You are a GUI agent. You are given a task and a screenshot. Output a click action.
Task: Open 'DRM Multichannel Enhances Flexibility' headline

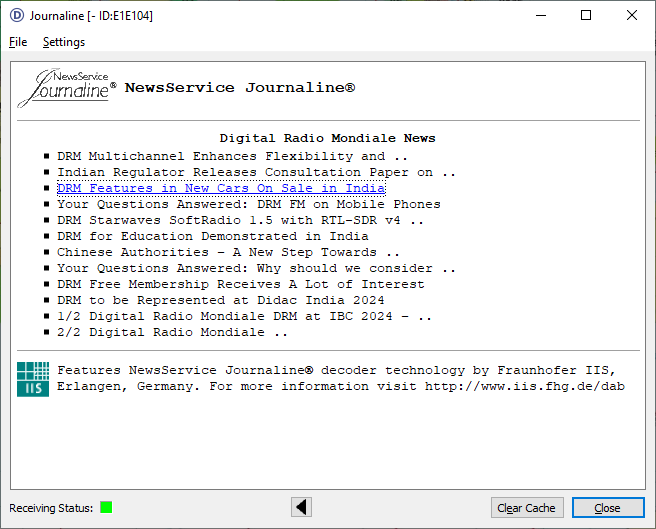click(x=232, y=156)
